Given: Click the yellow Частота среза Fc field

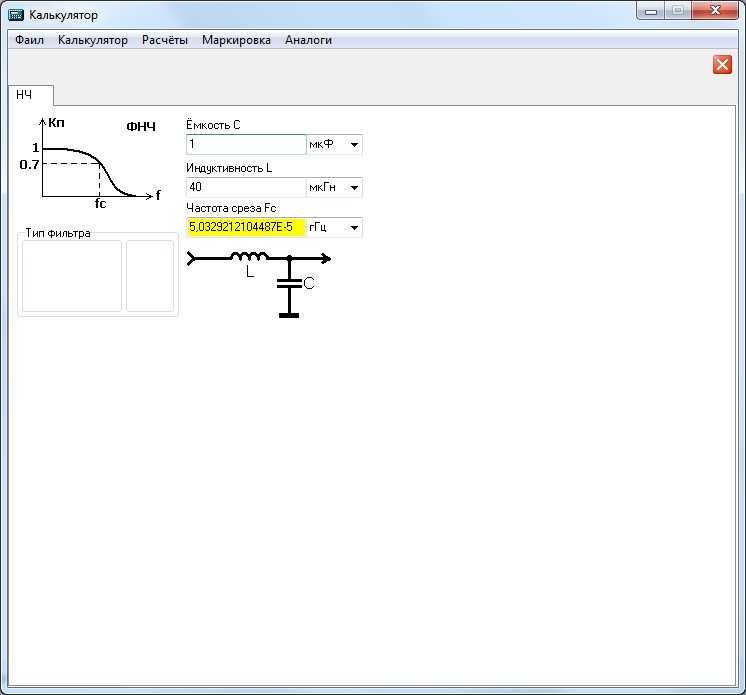Looking at the screenshot, I should 246,228.
